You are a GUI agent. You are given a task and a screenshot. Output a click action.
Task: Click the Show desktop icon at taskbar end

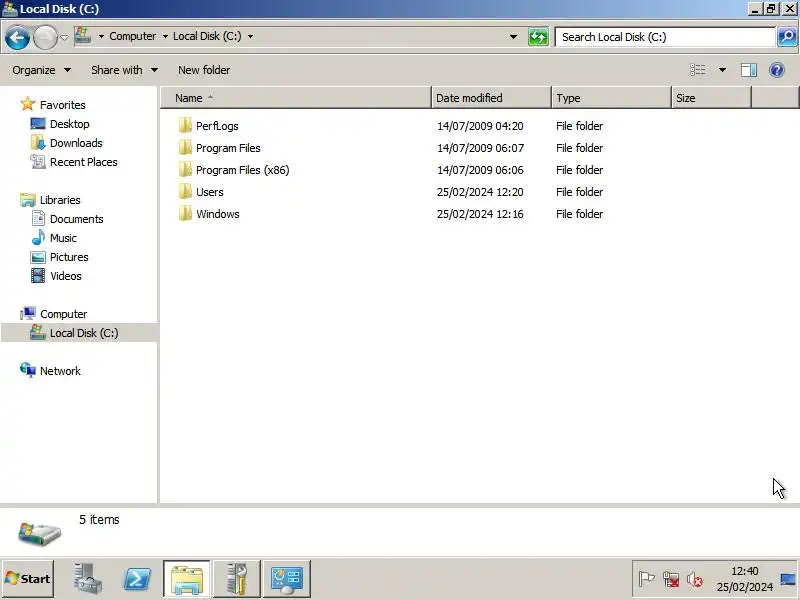[x=788, y=579]
